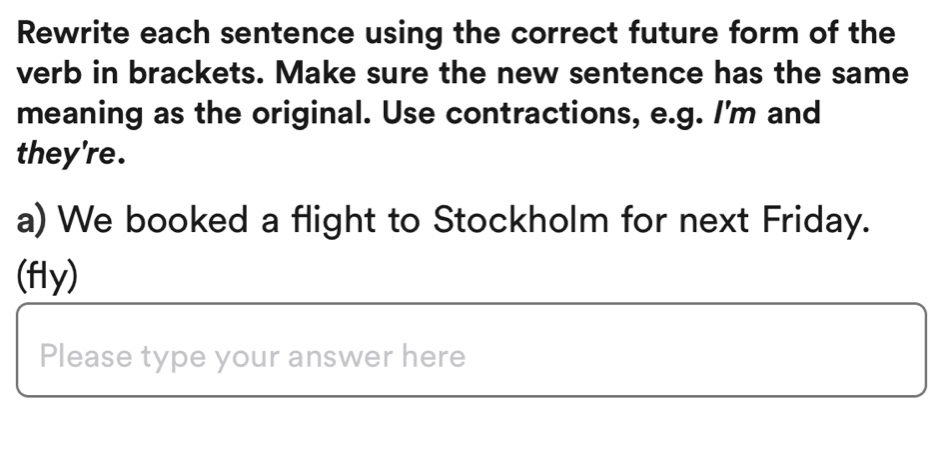The height and width of the screenshot is (475, 931).
Task: Click the word 'Rewrite' in the instructions
Action: point(76,32)
